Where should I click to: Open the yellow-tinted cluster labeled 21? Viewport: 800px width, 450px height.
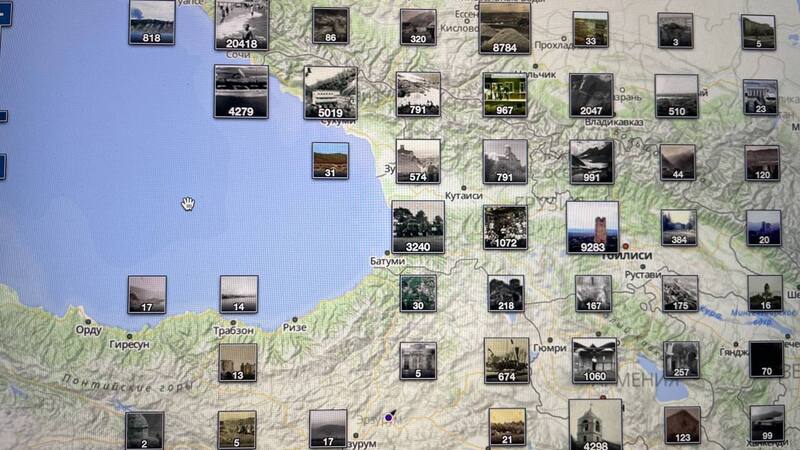point(507,427)
